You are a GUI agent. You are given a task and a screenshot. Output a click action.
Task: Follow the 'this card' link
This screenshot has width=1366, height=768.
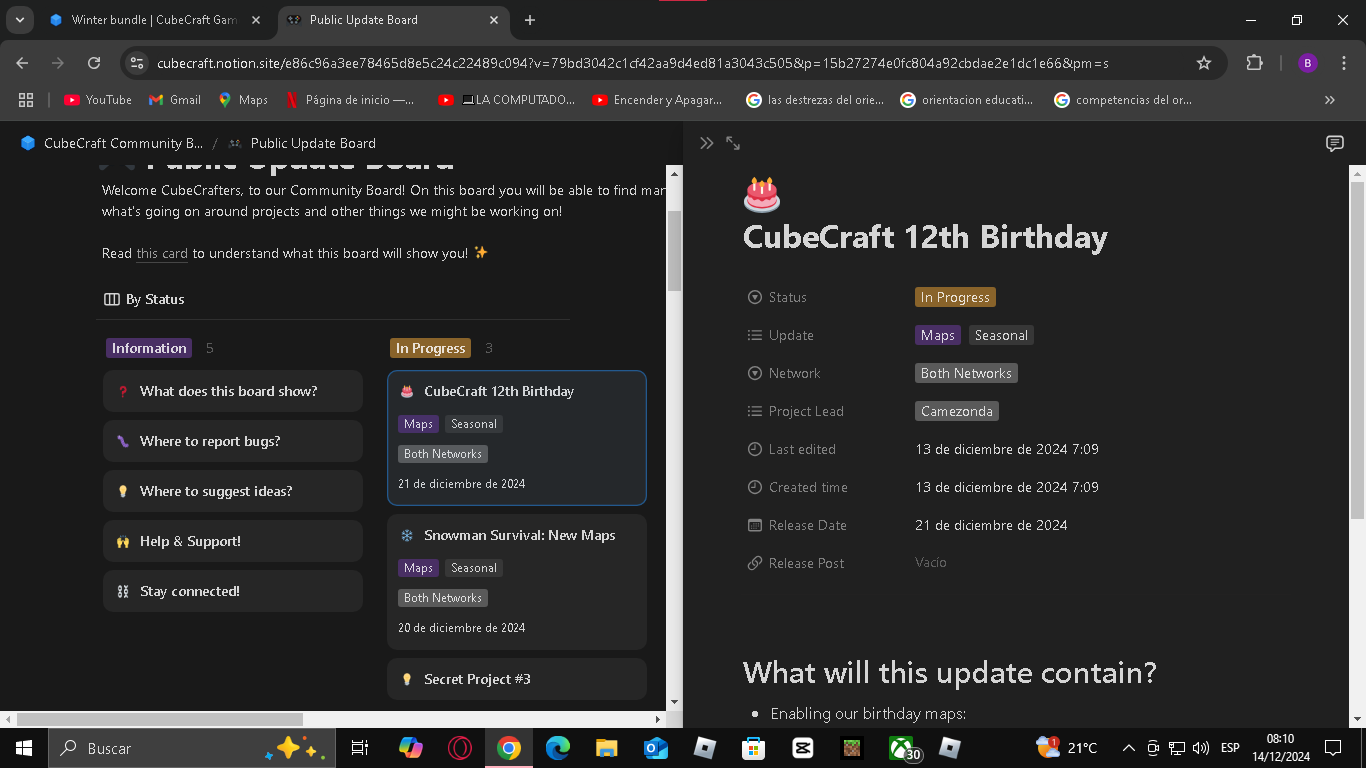pos(162,253)
